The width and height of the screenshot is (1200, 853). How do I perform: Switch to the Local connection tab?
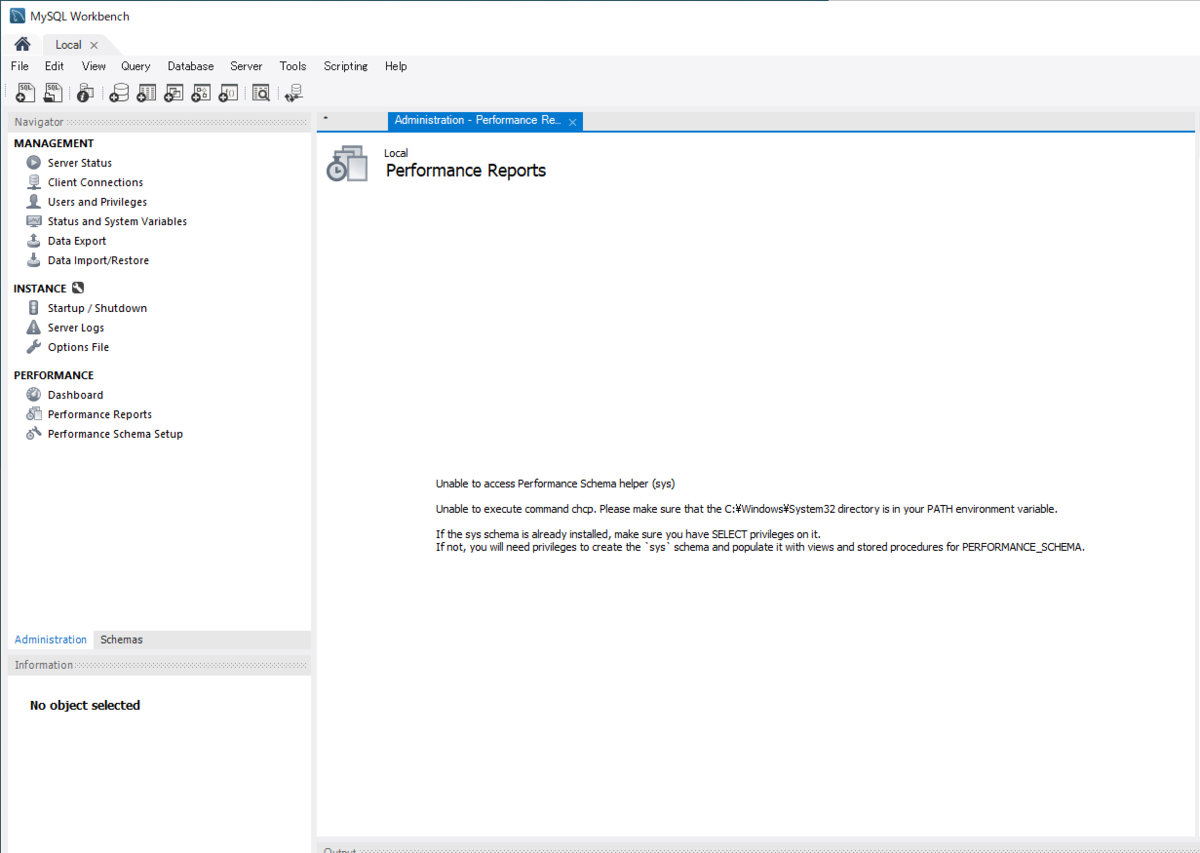(68, 45)
